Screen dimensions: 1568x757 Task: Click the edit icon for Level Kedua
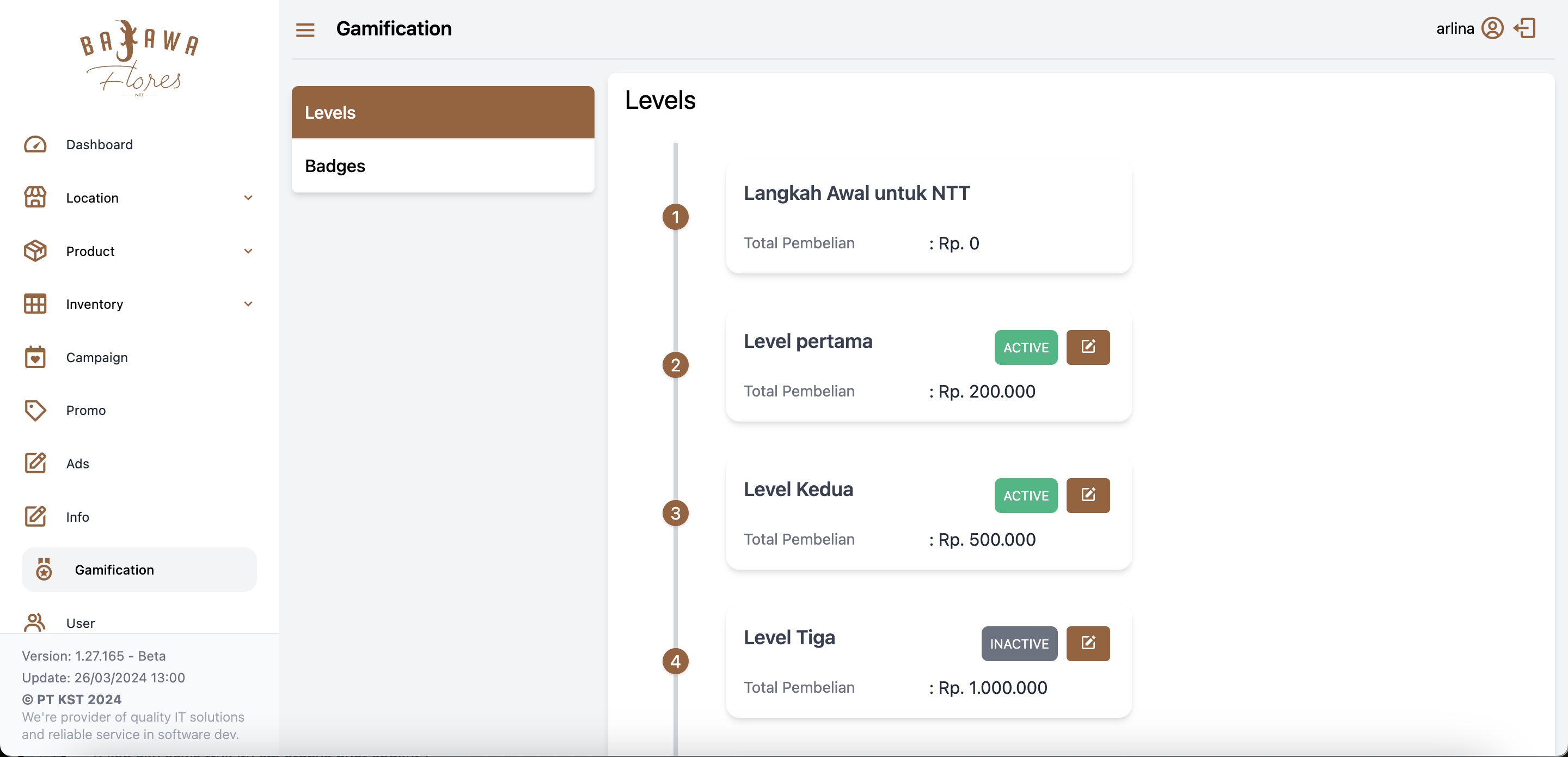[x=1087, y=495]
